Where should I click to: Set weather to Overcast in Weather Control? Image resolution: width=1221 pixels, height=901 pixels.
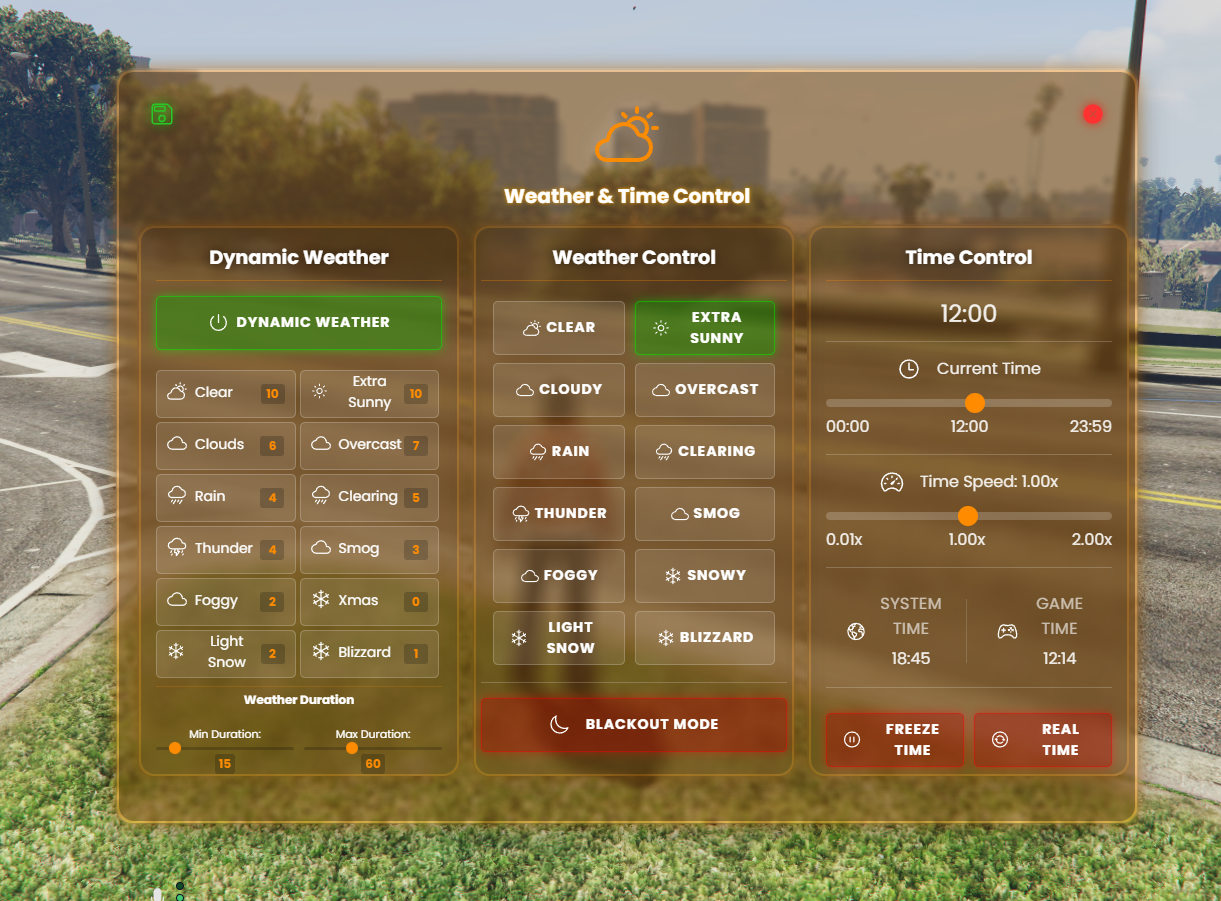click(705, 389)
